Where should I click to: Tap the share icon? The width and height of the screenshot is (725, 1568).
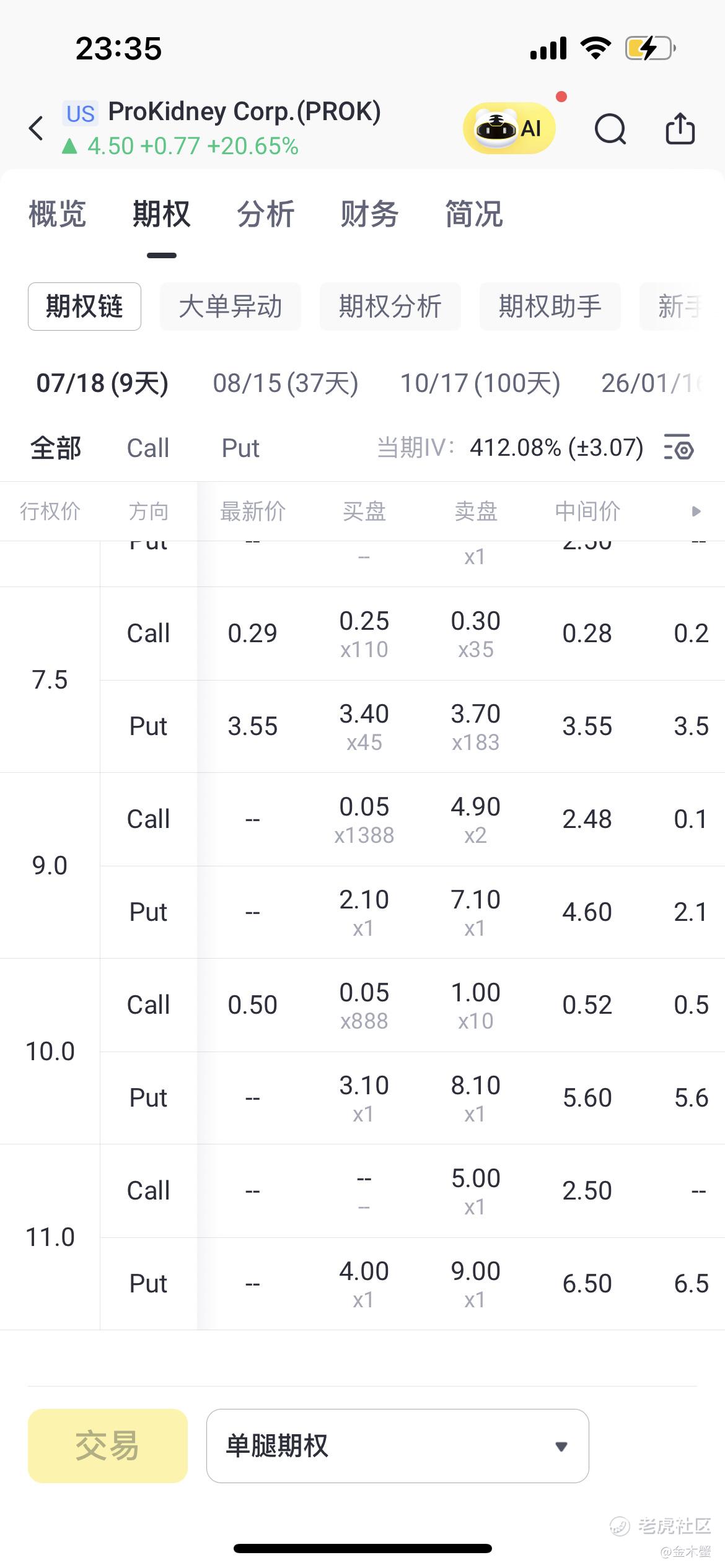click(x=680, y=128)
